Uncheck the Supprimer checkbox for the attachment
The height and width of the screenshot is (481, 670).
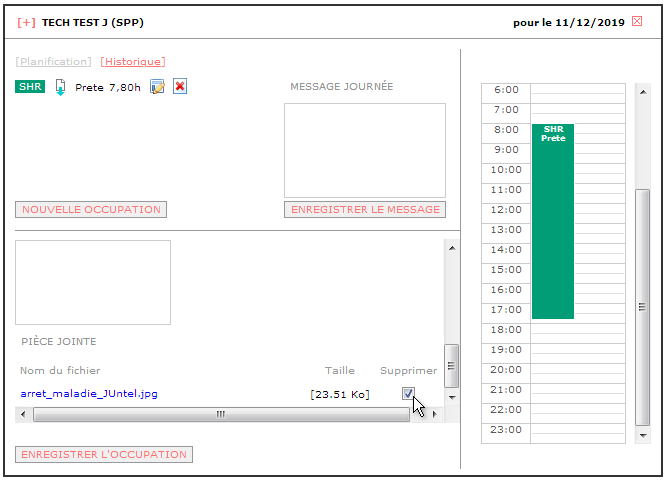[408, 393]
